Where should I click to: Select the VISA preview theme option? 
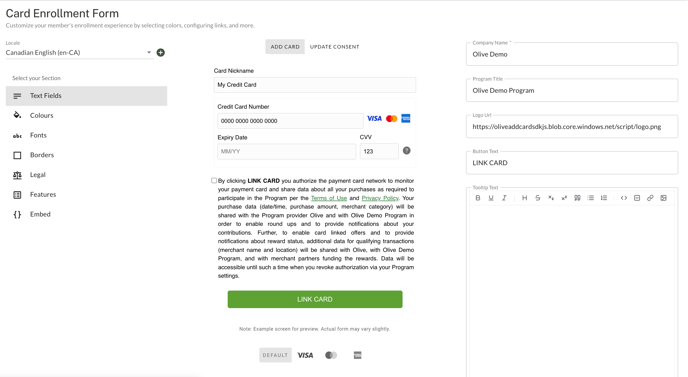coord(305,355)
